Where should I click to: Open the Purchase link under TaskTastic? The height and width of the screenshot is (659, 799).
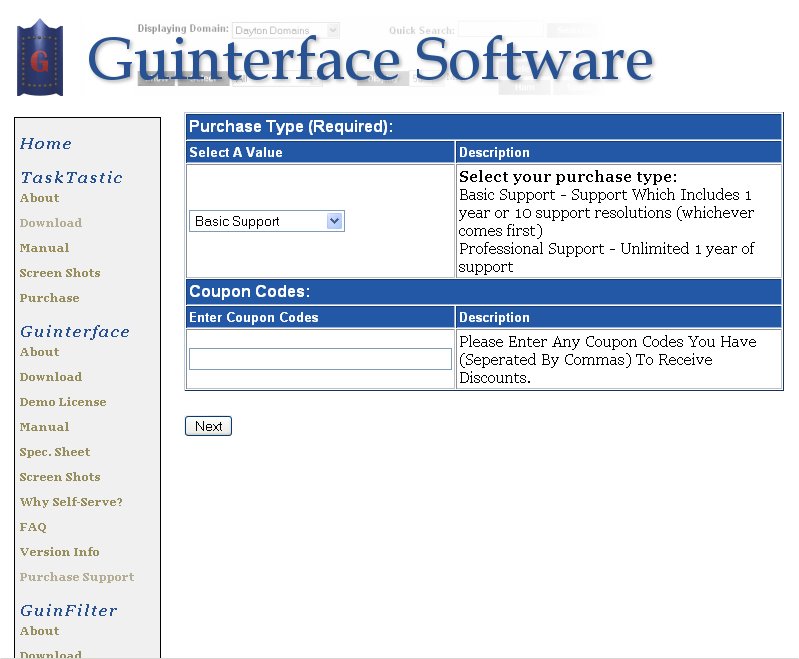coord(49,298)
